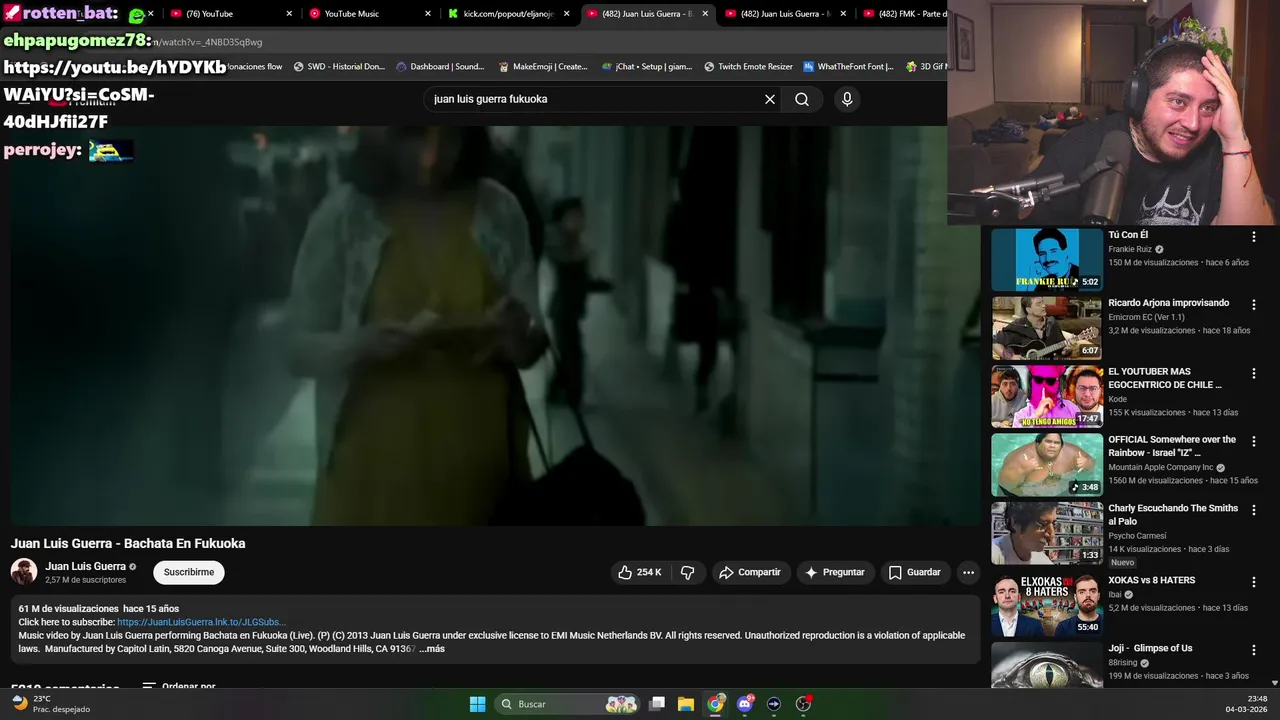This screenshot has width=1280, height=720.
Task: Like the Bachata En Fukuoka video
Action: pos(639,572)
